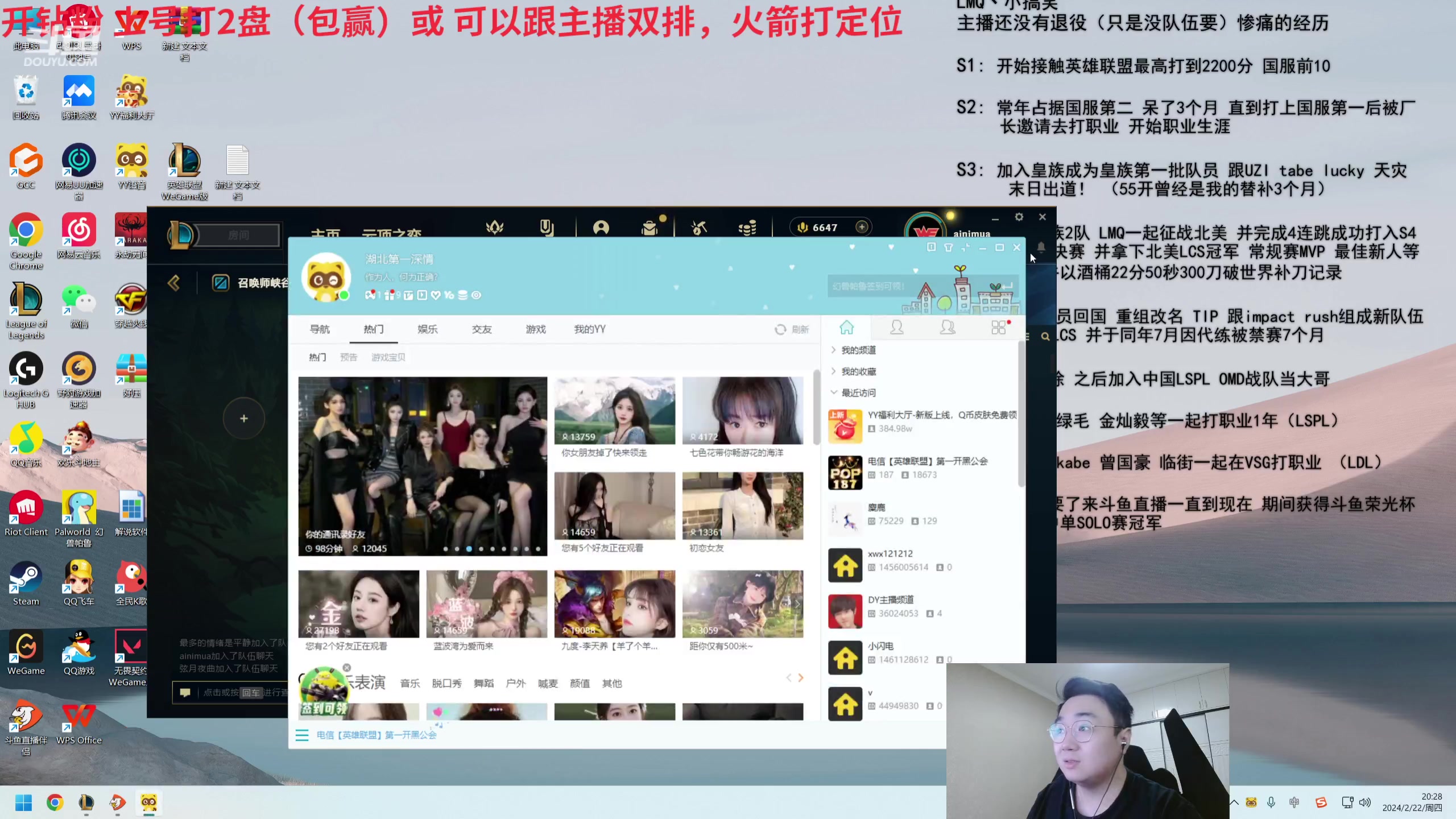Open the YY app center grid icon
1456x819 pixels.
pyautogui.click(x=999, y=328)
